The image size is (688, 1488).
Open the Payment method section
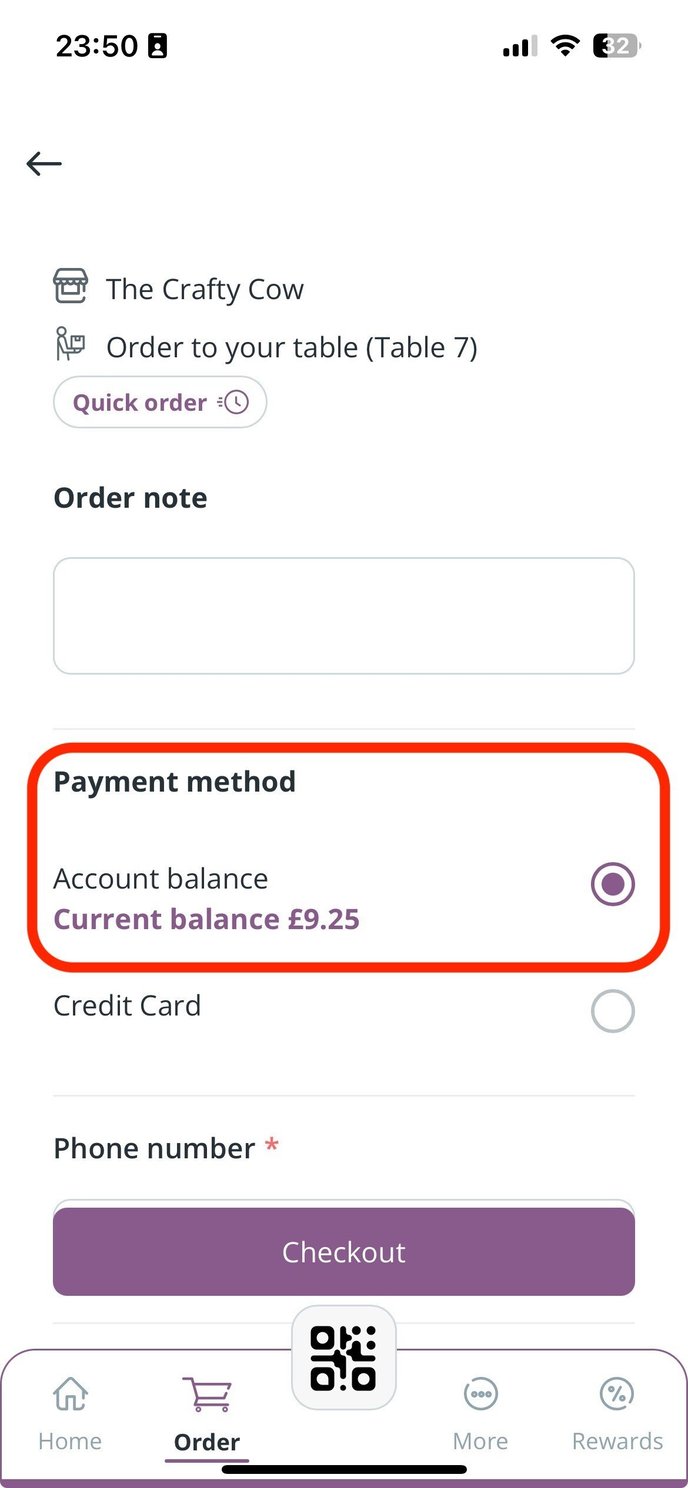pyautogui.click(x=175, y=781)
